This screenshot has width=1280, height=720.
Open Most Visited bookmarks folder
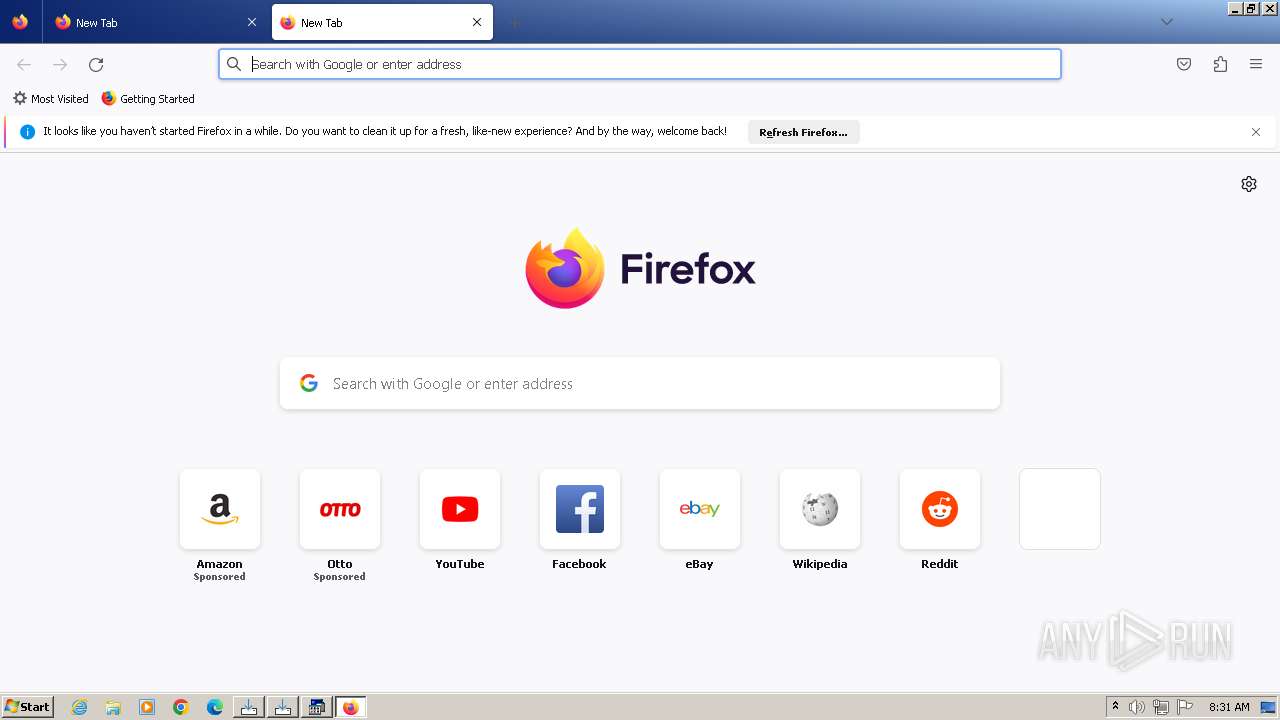[50, 99]
